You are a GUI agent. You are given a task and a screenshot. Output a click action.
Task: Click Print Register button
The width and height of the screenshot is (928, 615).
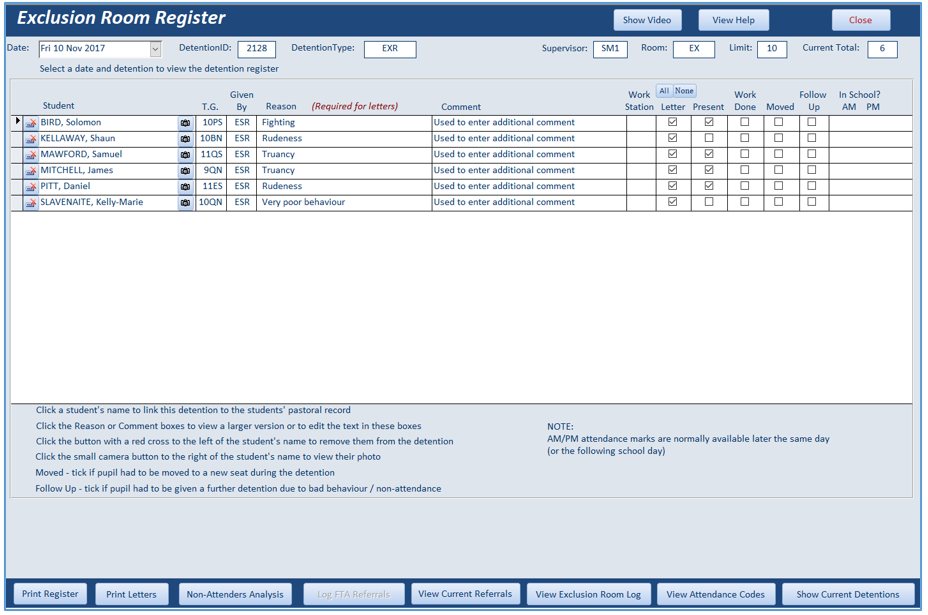click(x=50, y=594)
